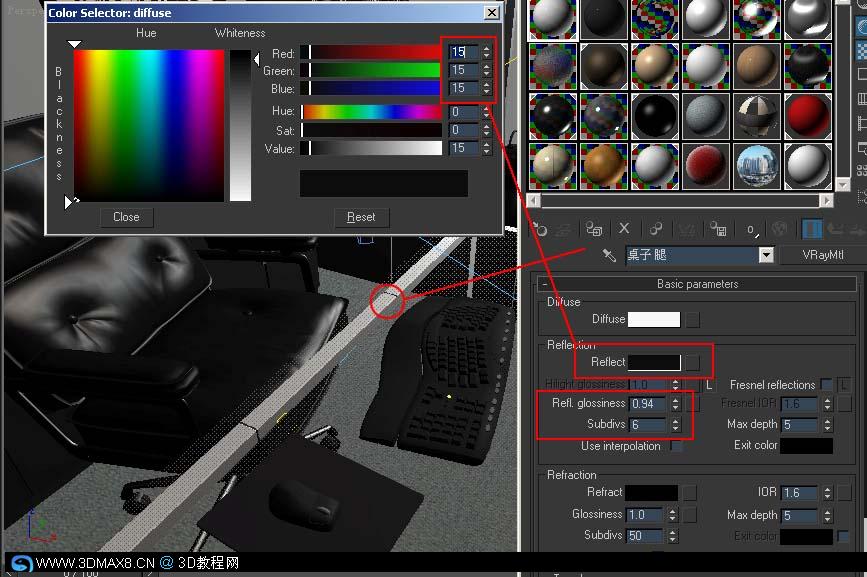Click the Sat value input field
The width and height of the screenshot is (867, 577).
[x=464, y=130]
